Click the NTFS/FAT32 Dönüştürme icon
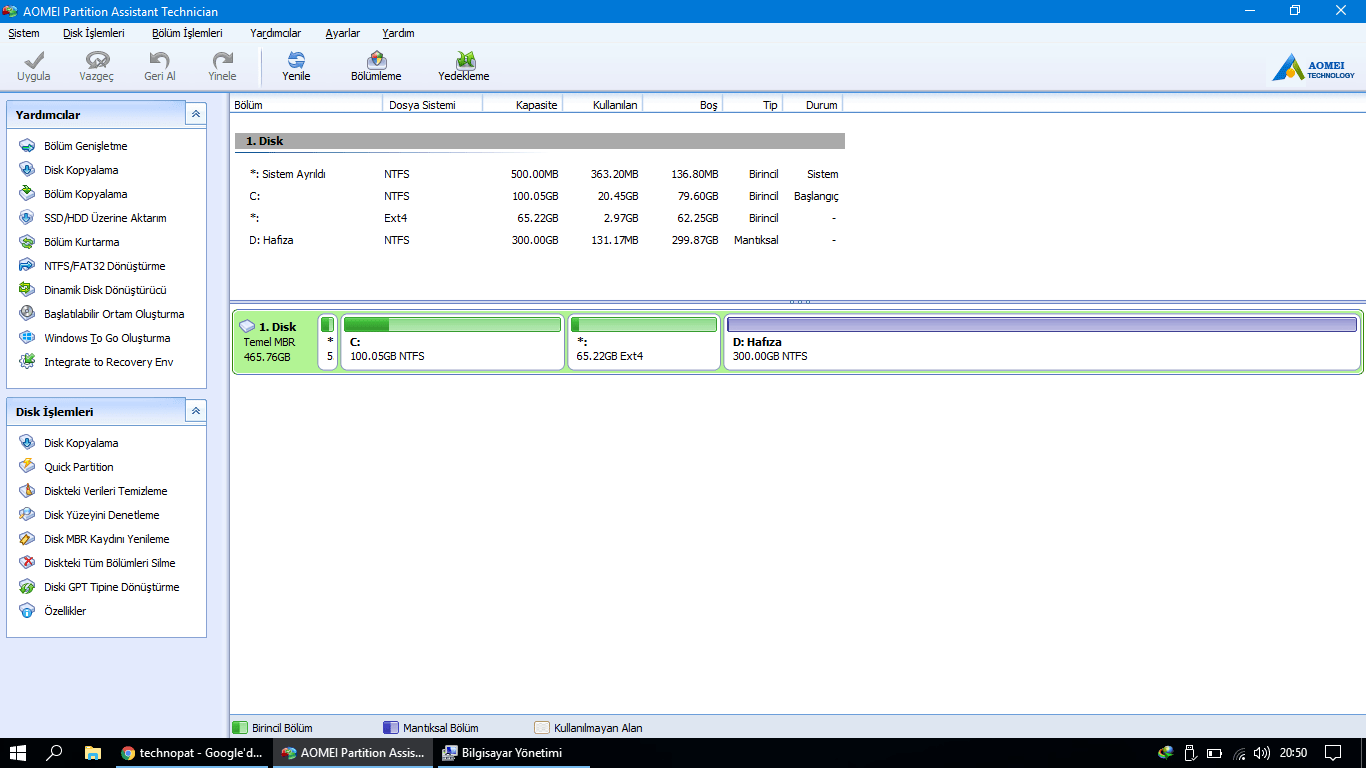This screenshot has height=768, width=1366. [27, 266]
